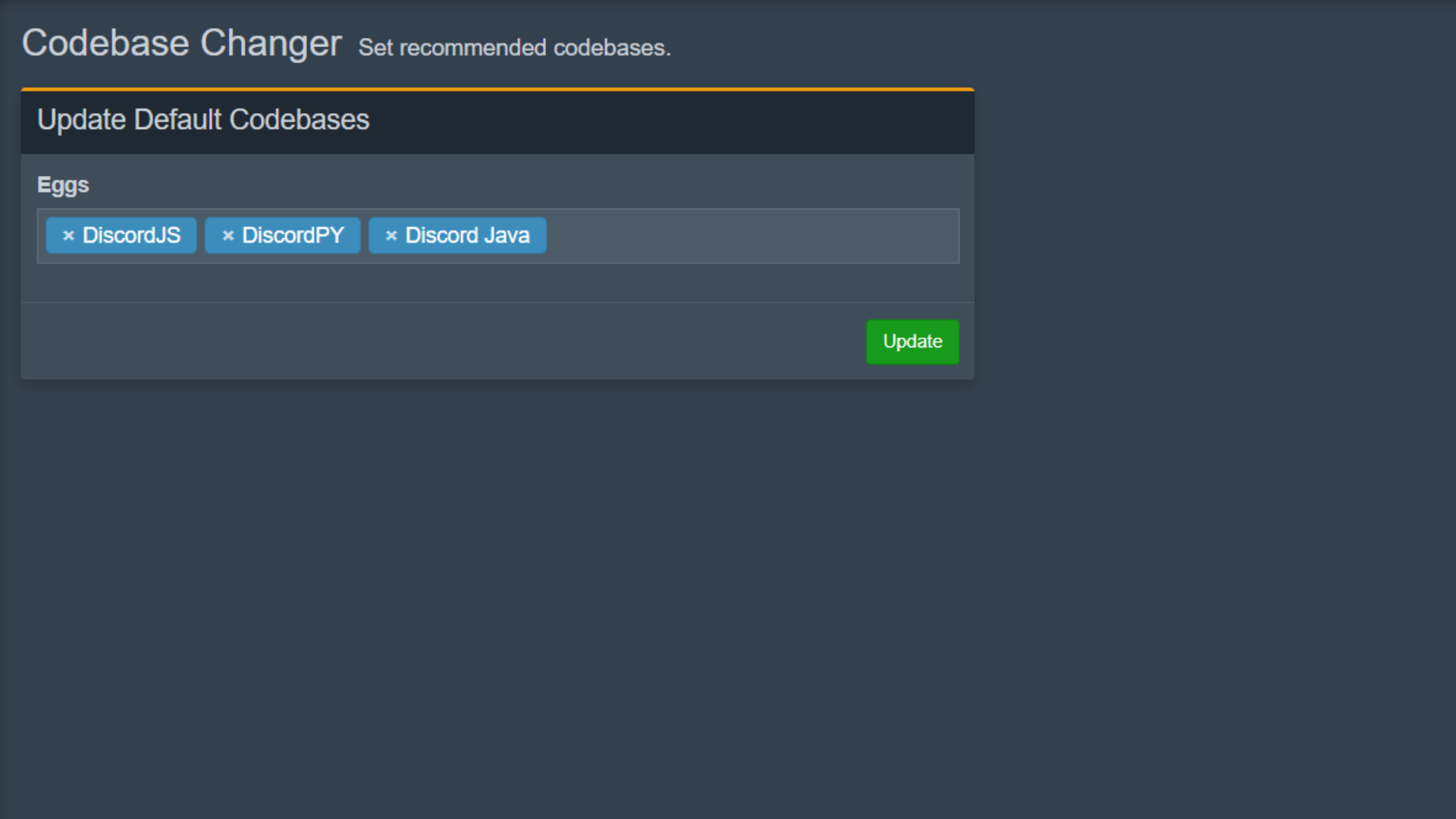
Task: Select the Discord Java tag label
Action: pyautogui.click(x=467, y=236)
